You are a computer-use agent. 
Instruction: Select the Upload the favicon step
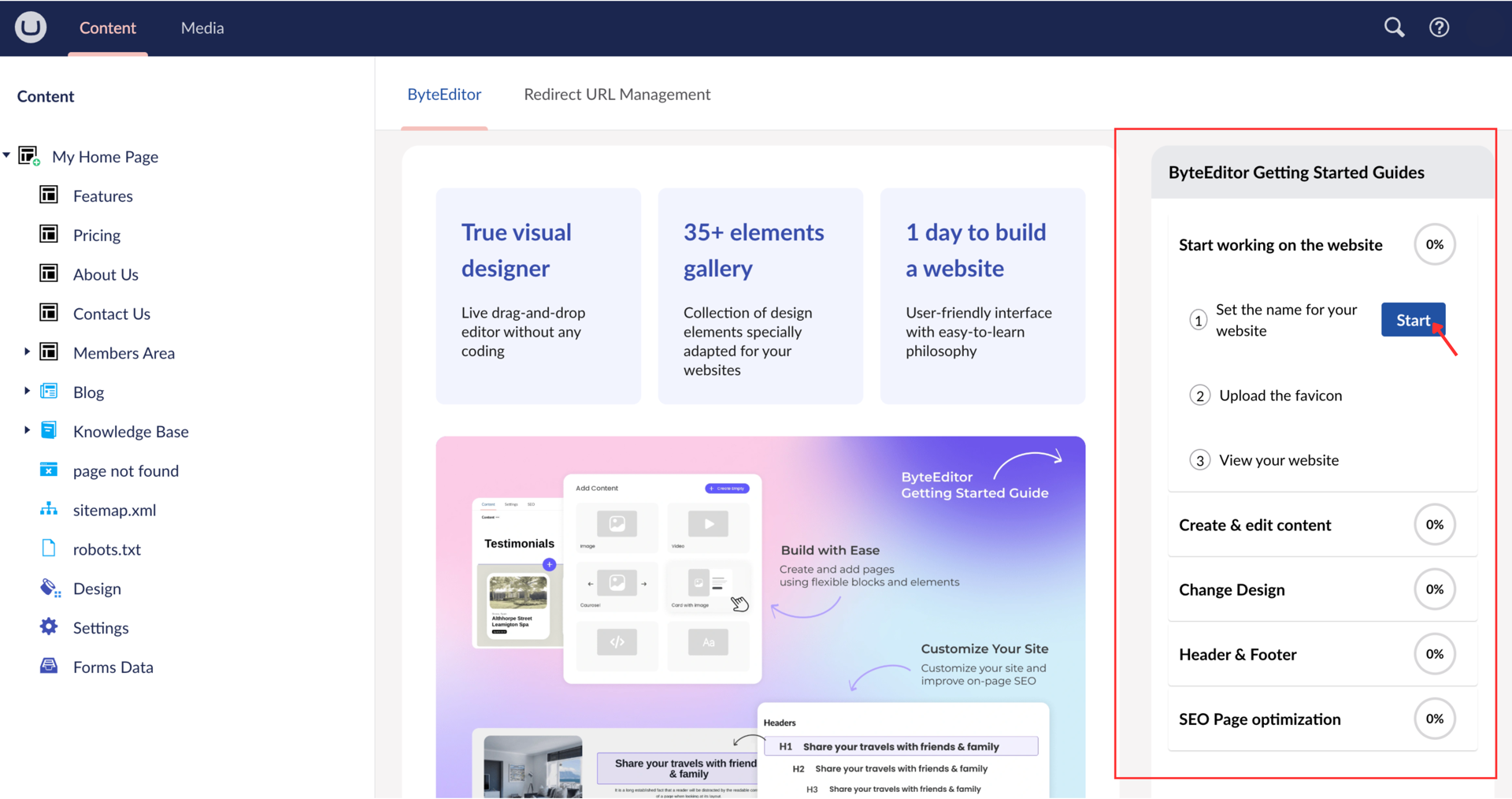pyautogui.click(x=1280, y=396)
